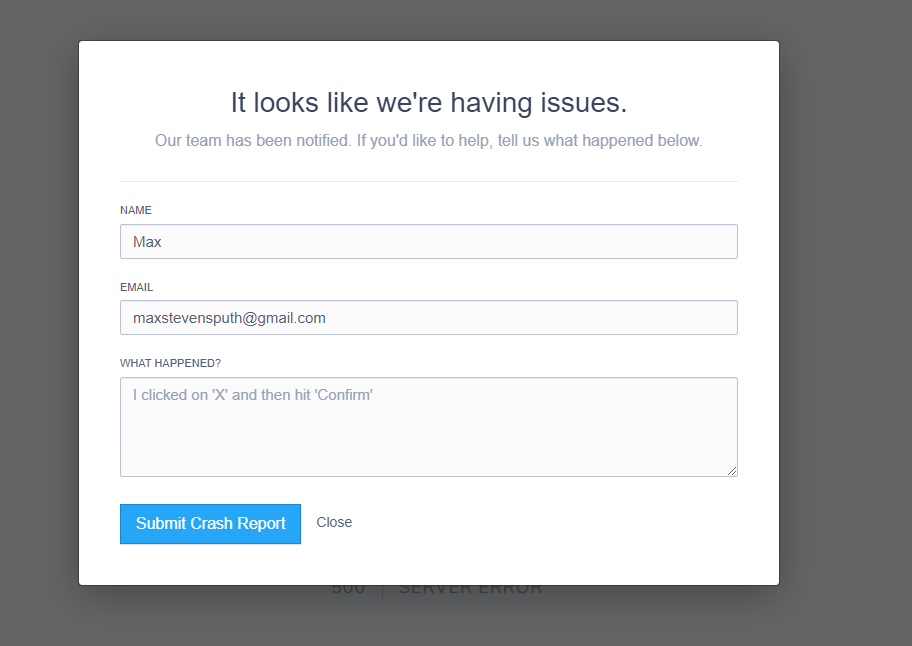Screen dimensions: 912x646
Task: Grab the text area resize handle
Action: tap(732, 471)
